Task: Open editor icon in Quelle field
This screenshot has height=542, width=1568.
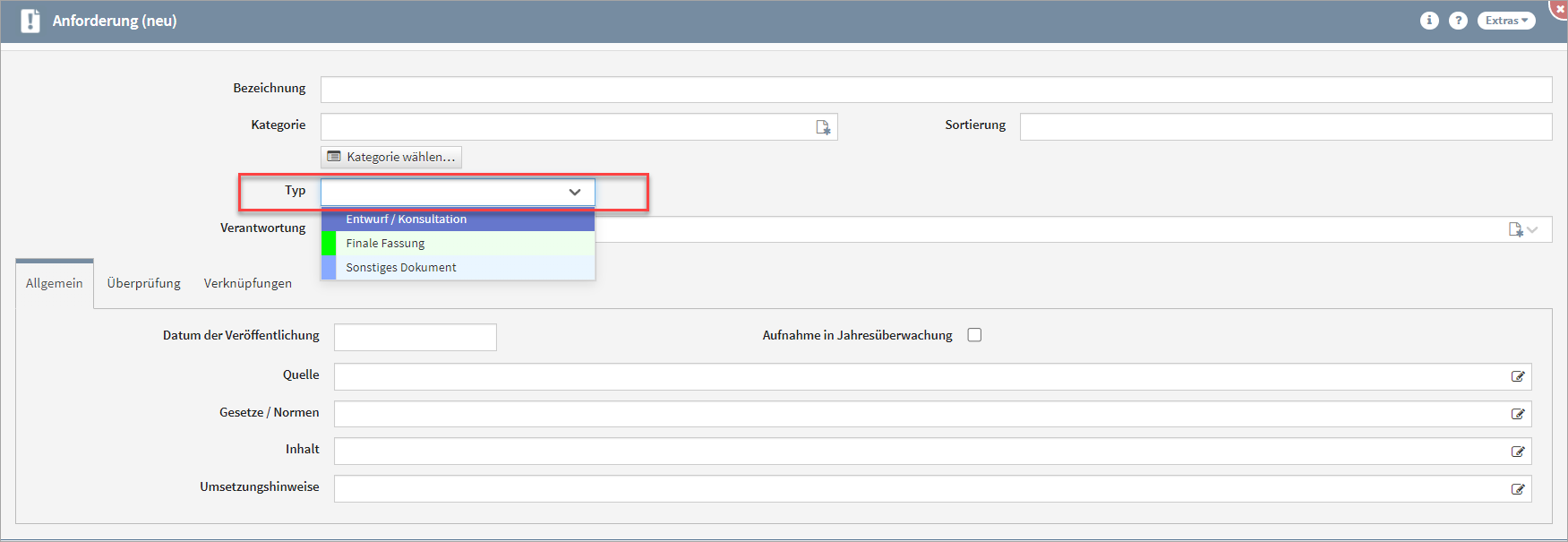Action: [x=1518, y=376]
